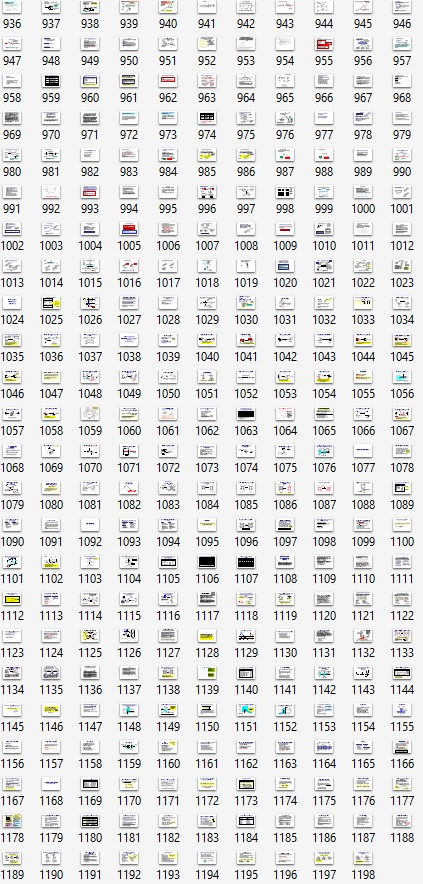
Task: Select slide thumbnail 1128
Action: (x=207, y=635)
